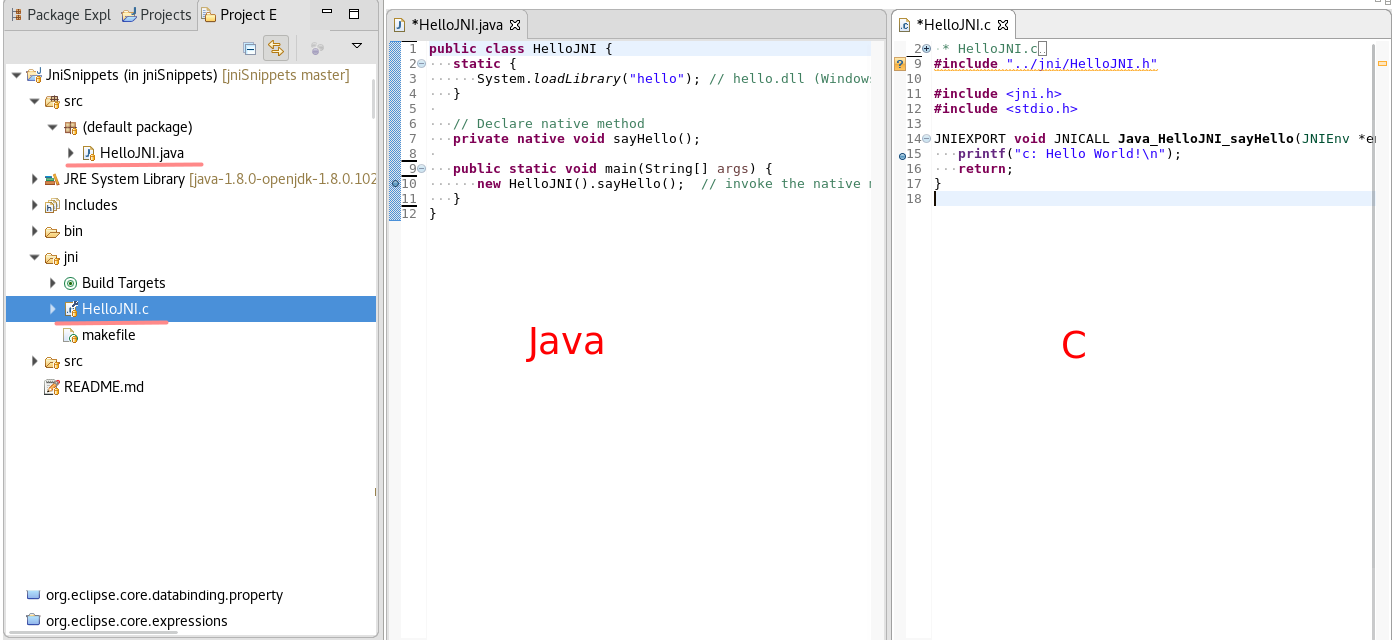Fold the static block on Java line 2
Screen dimensions: 1393x640
click(422, 64)
